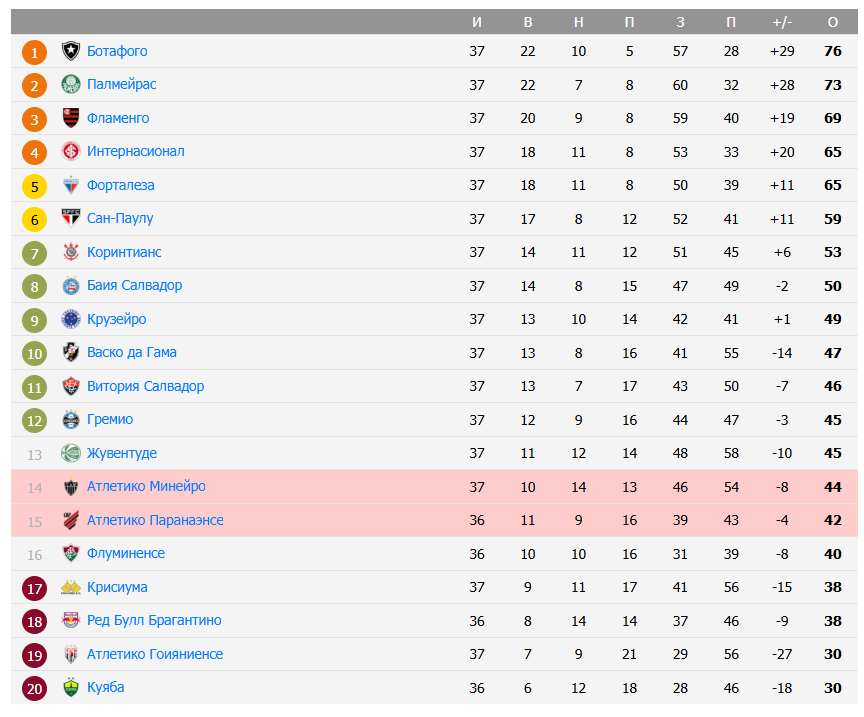864x717 pixels.
Task: Click the orange position 1 badge
Action: (x=35, y=52)
